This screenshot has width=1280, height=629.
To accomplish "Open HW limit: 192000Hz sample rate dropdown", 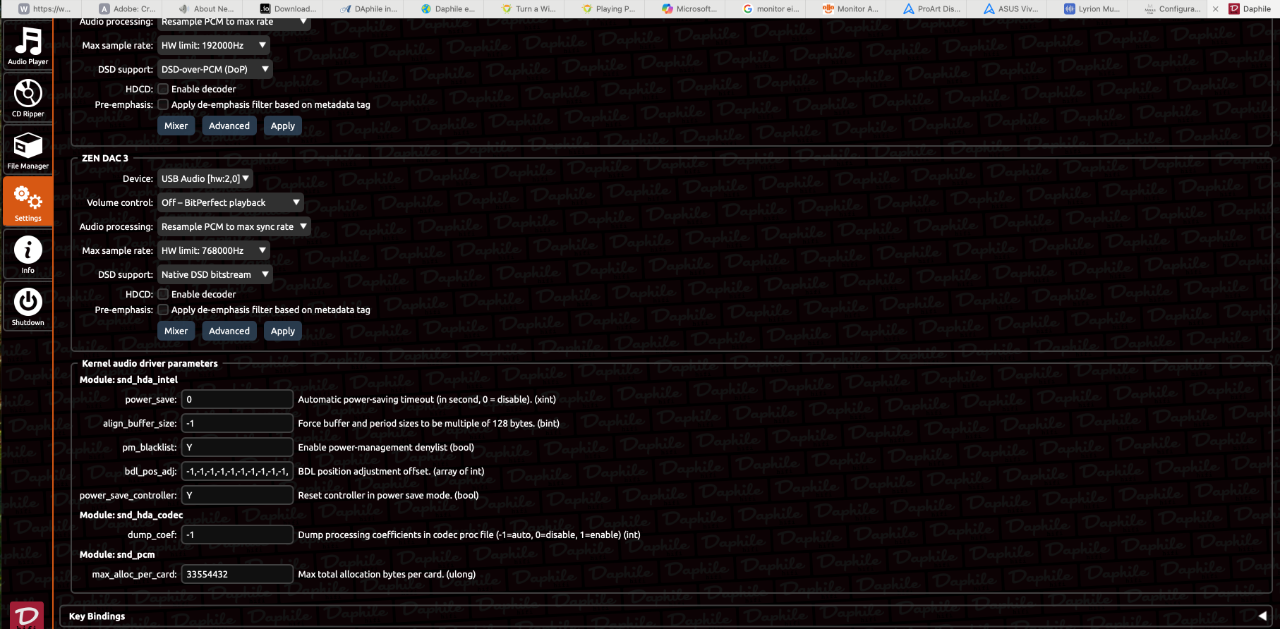I will click(x=214, y=45).
